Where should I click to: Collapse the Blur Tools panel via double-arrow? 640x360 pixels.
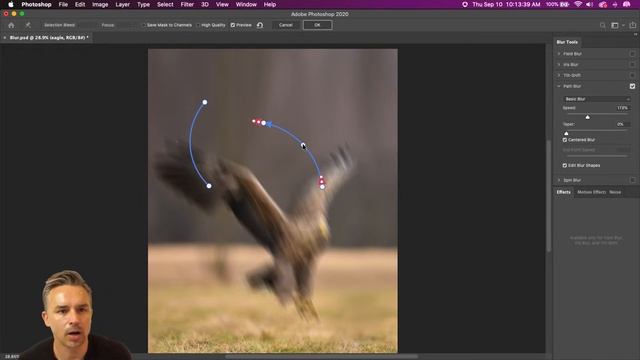635,34
